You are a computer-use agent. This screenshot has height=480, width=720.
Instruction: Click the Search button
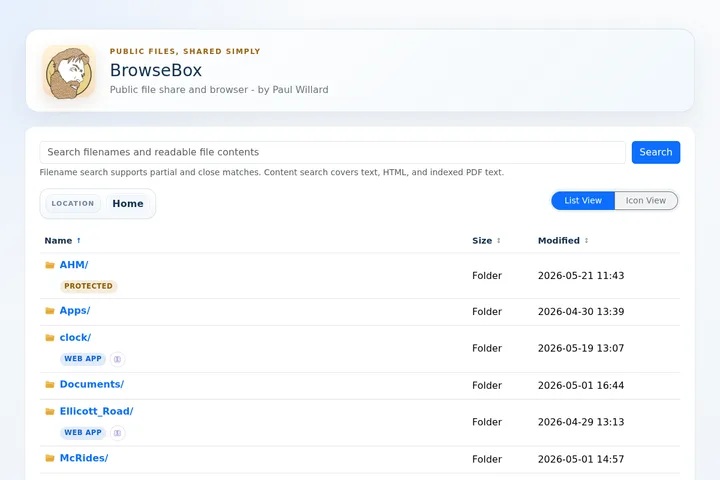(656, 152)
